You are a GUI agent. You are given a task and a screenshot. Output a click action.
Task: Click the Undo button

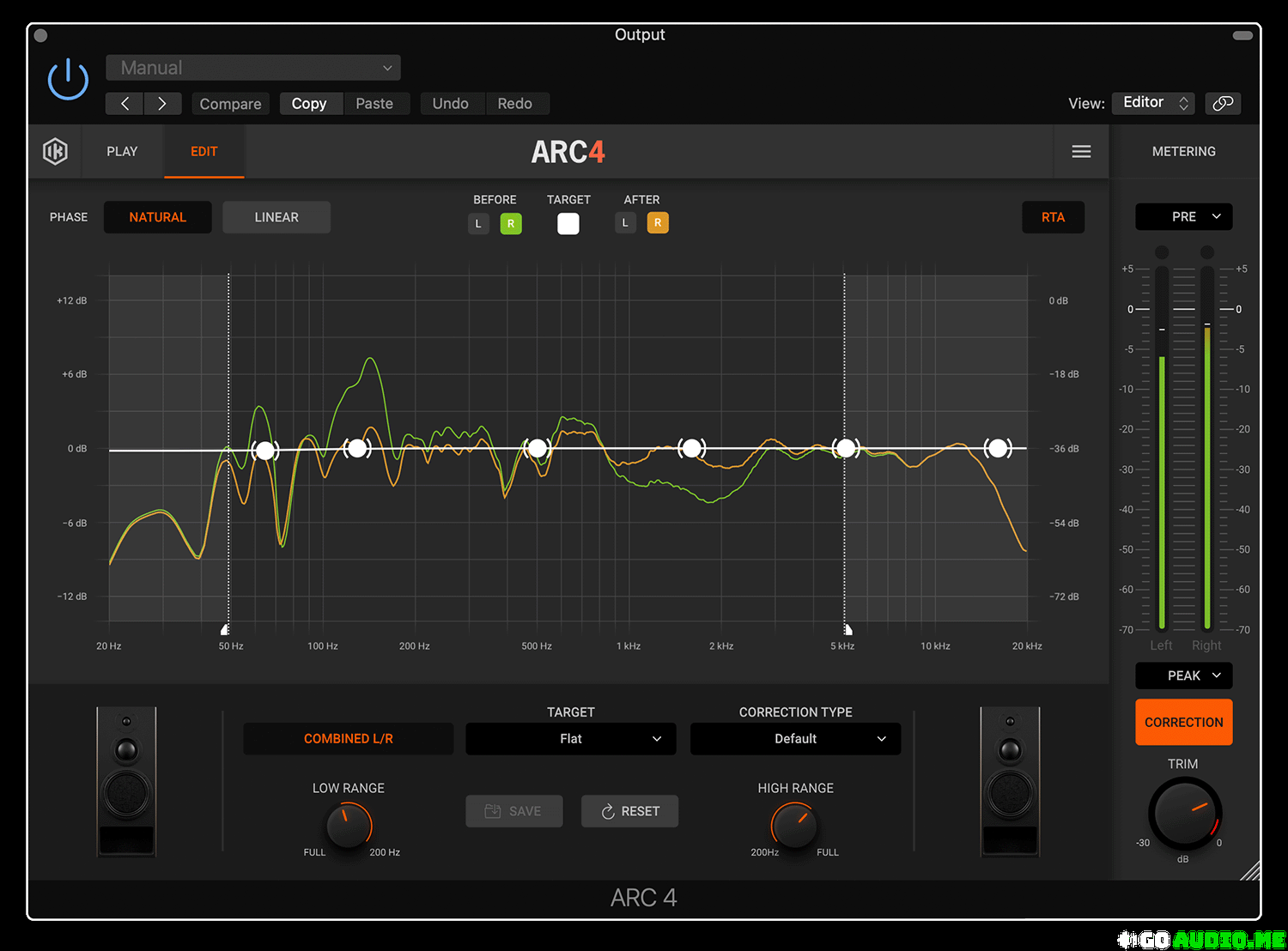point(453,104)
